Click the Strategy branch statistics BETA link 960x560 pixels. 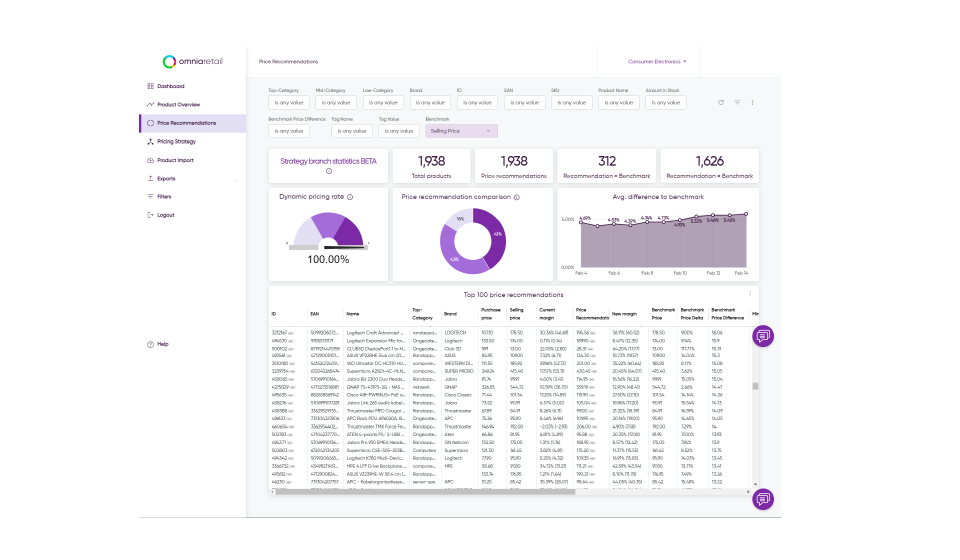pyautogui.click(x=328, y=162)
